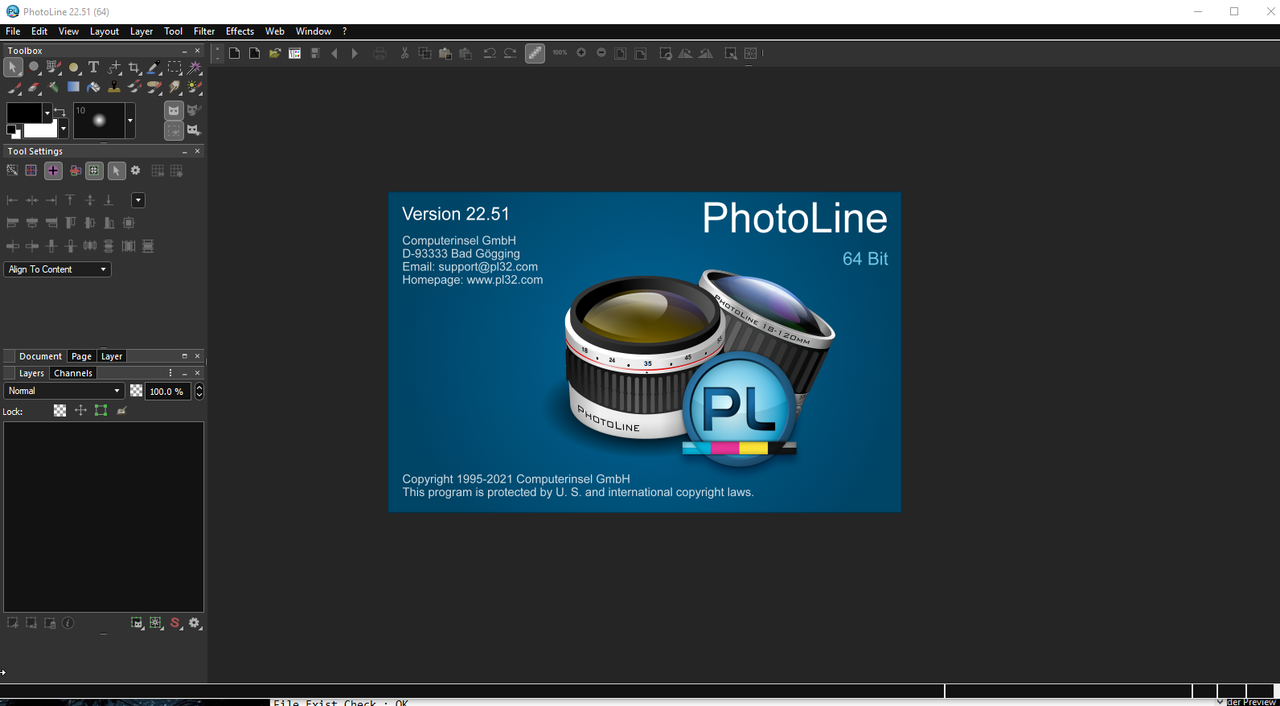Select the Dodge light brush tool
Screen dimensions: 1280x706
click(194, 87)
